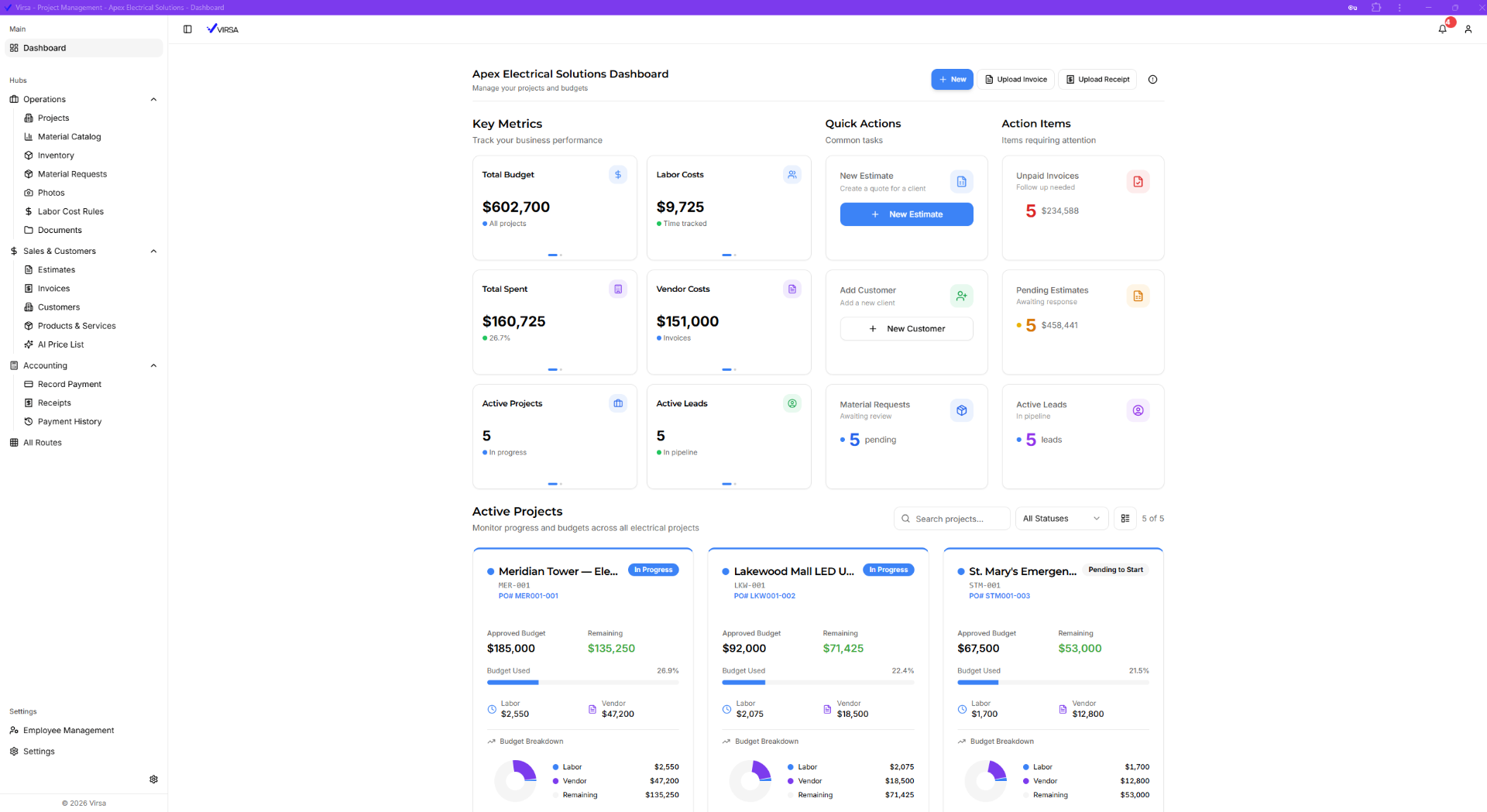Image resolution: width=1487 pixels, height=812 pixels.
Task: Open the notifications bell
Action: [x=1442, y=29]
